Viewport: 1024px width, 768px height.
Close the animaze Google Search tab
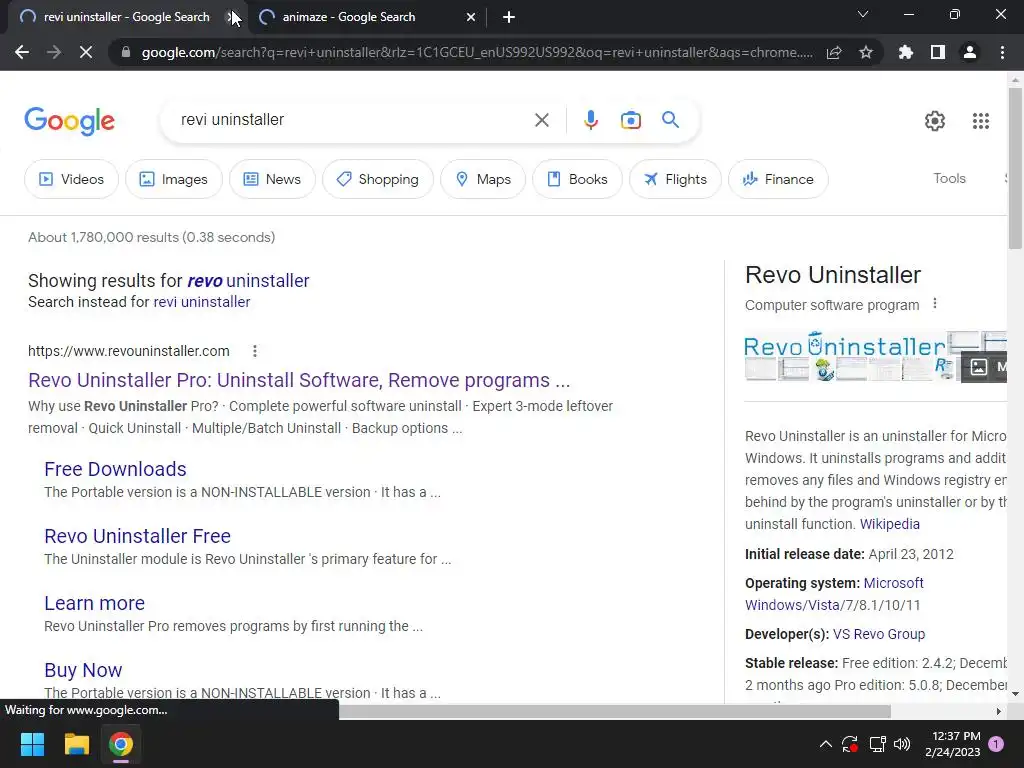coord(471,17)
